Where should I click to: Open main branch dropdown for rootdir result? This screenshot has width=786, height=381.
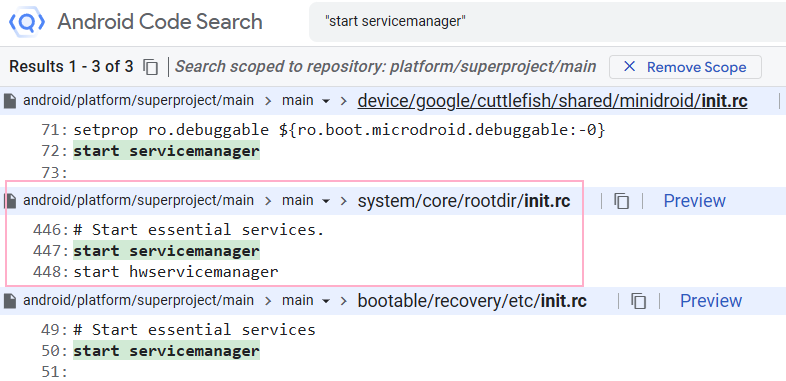[306, 201]
